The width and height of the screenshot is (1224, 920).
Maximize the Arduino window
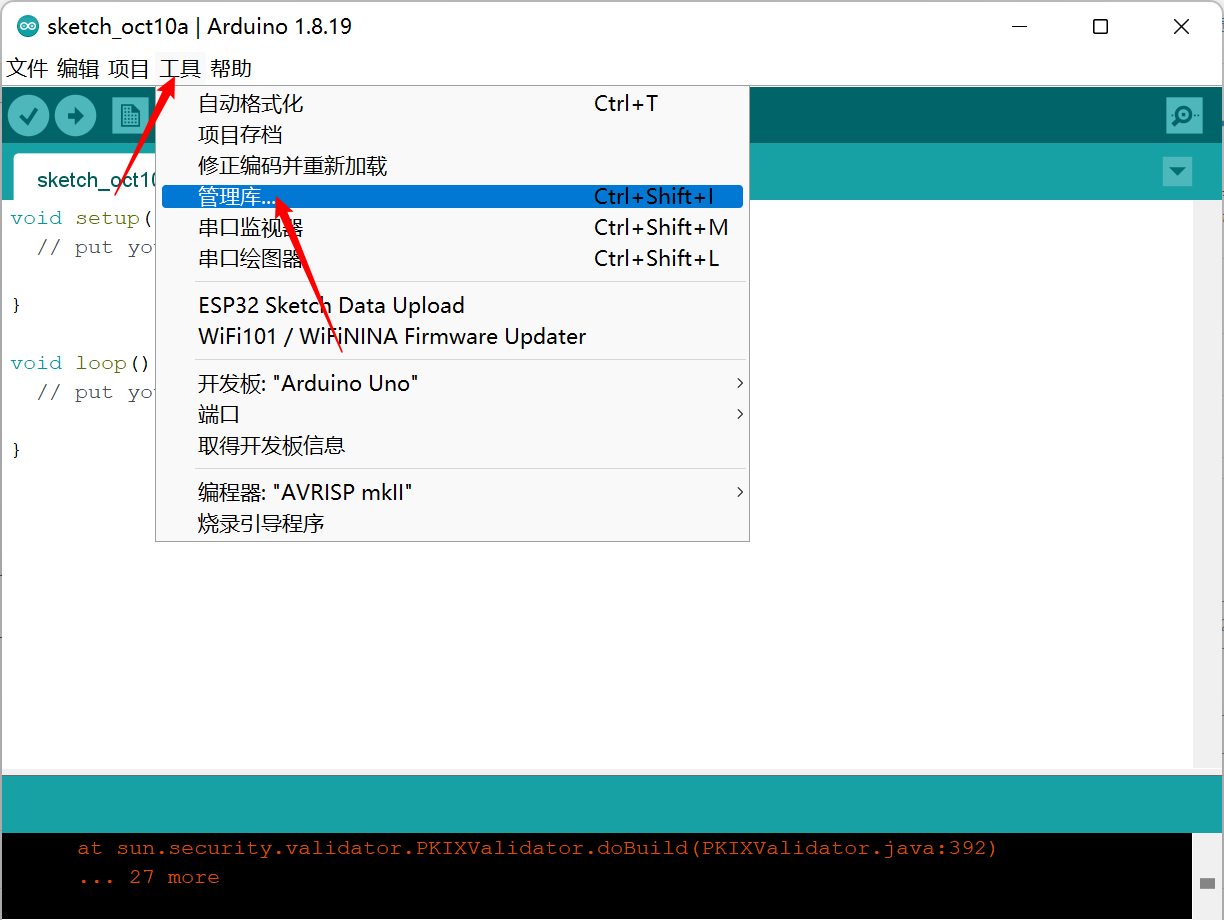(1100, 27)
